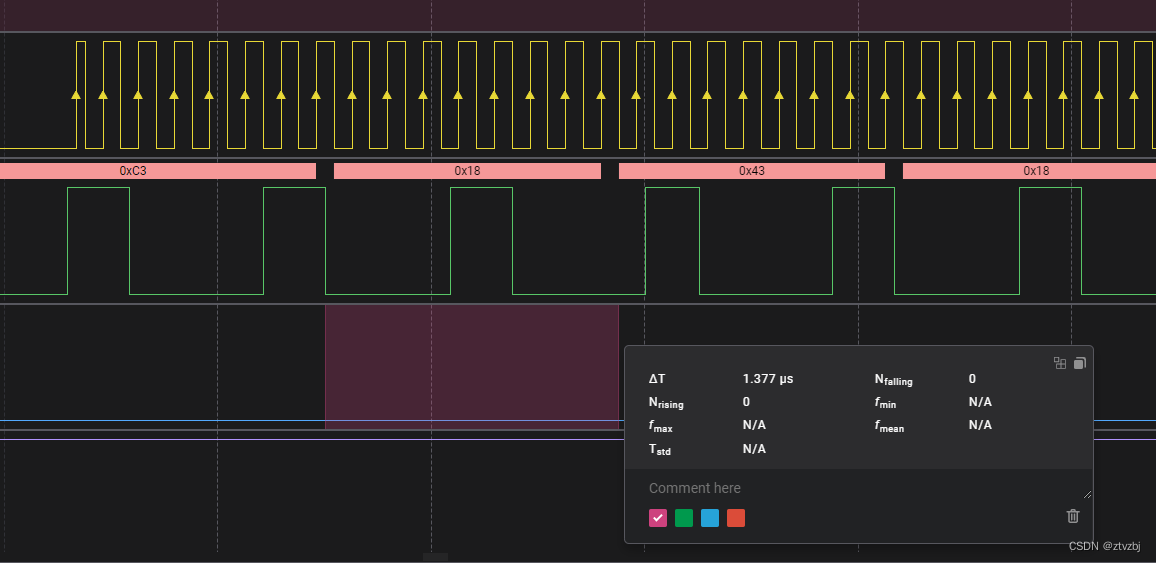
Task: Select the decoded 0x43 byte bubble
Action: 752,171
